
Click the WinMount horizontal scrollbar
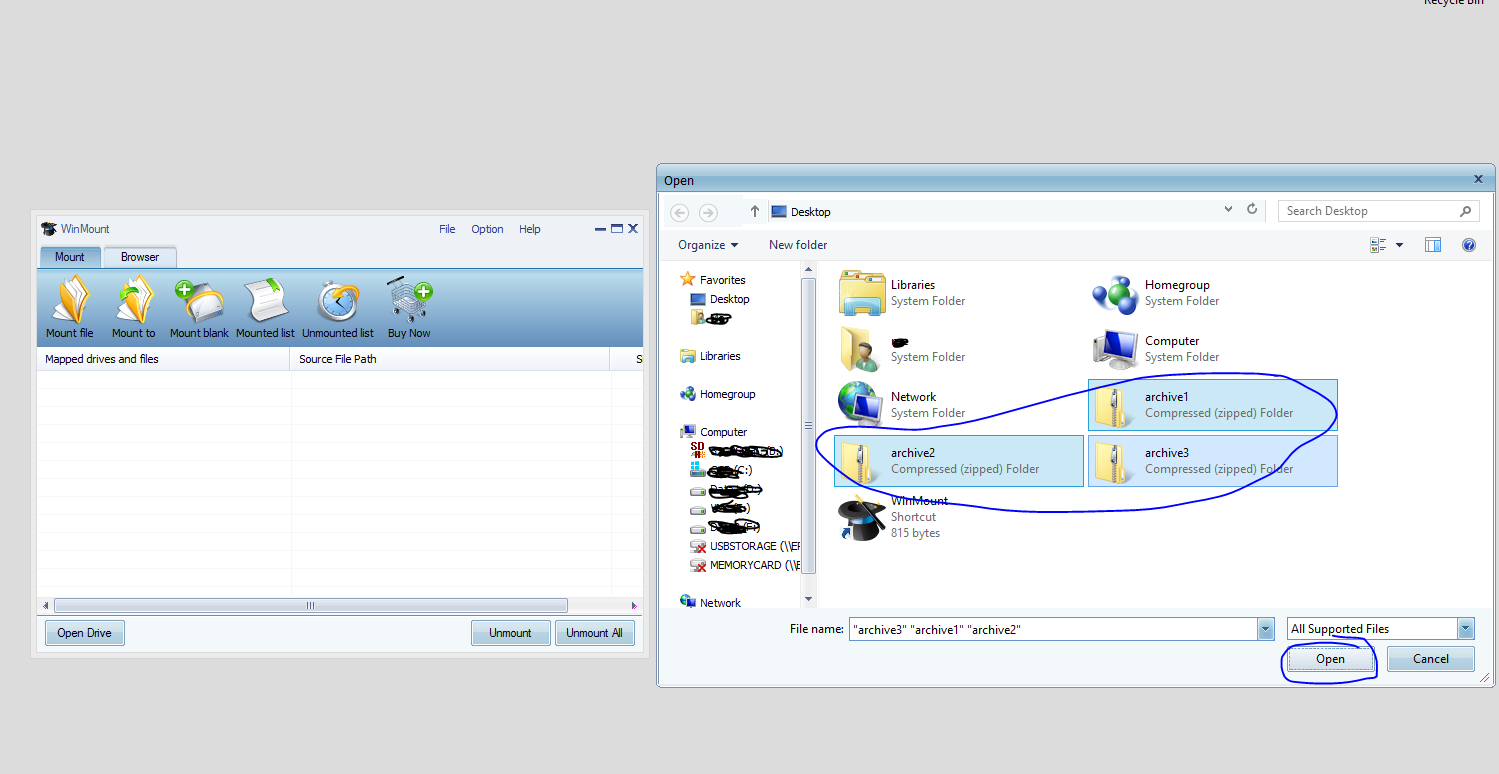[310, 605]
